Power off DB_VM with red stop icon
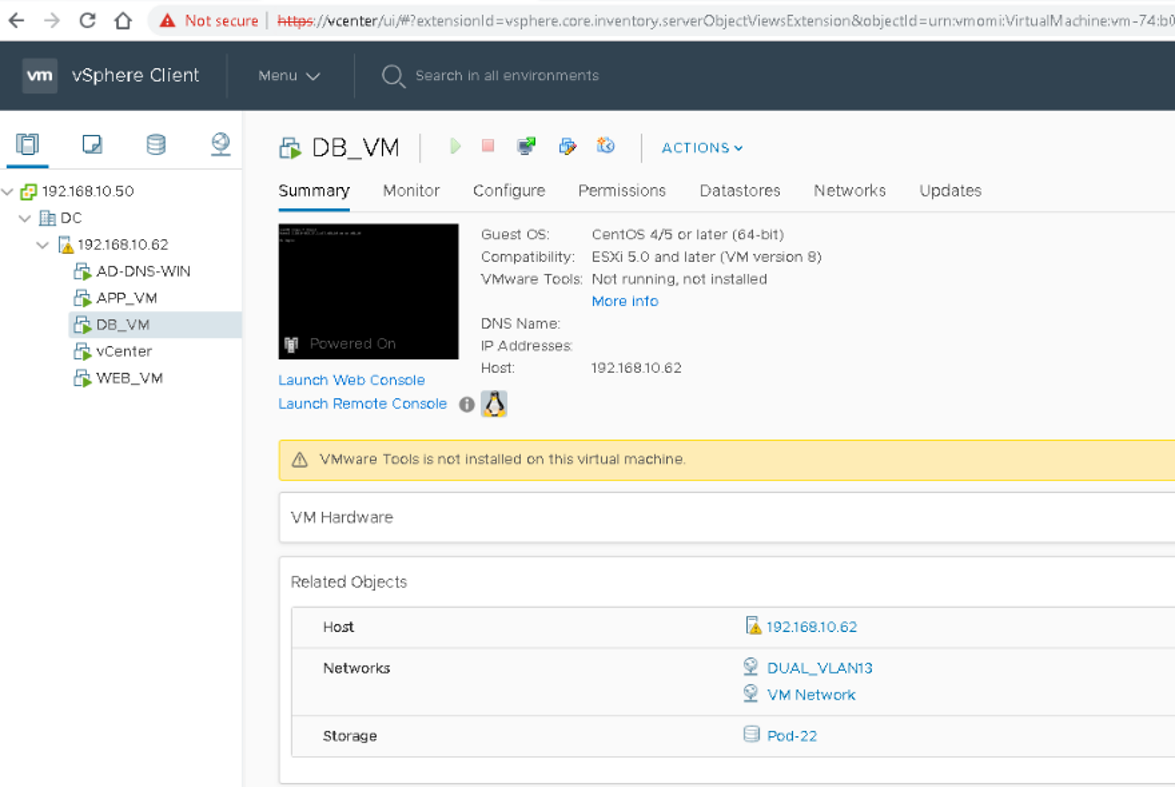This screenshot has width=1175, height=787. [x=488, y=145]
